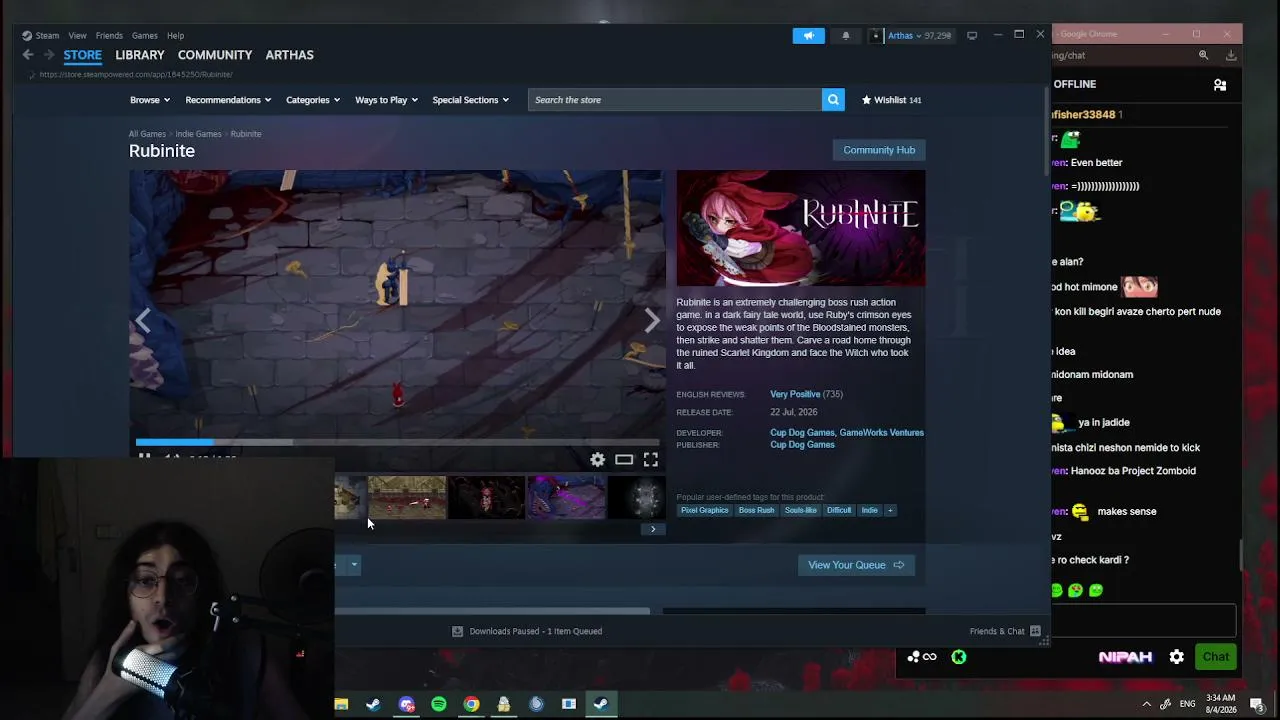
Task: Open the Categories dropdown
Action: coord(313,100)
